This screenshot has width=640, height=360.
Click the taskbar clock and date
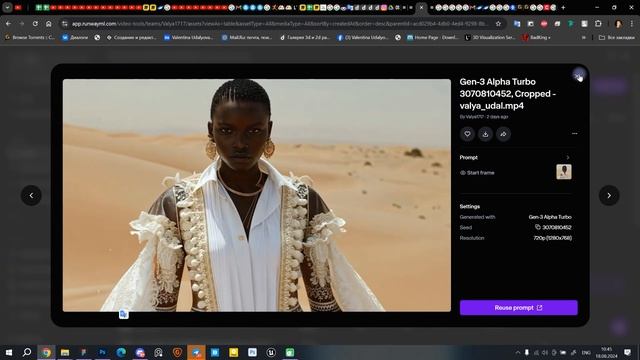(x=607, y=353)
